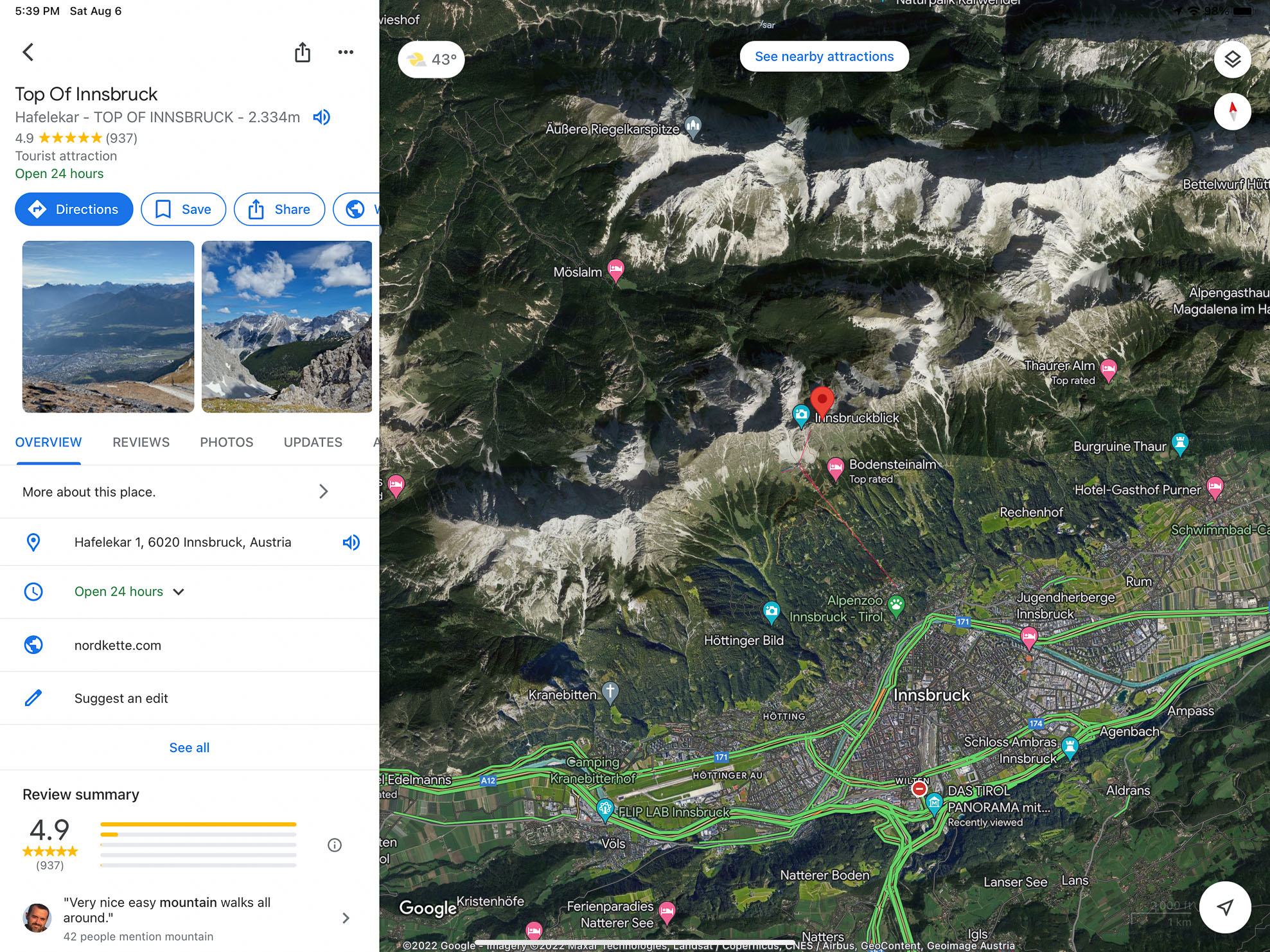
Task: Tap See nearby attractions
Action: coord(824,57)
